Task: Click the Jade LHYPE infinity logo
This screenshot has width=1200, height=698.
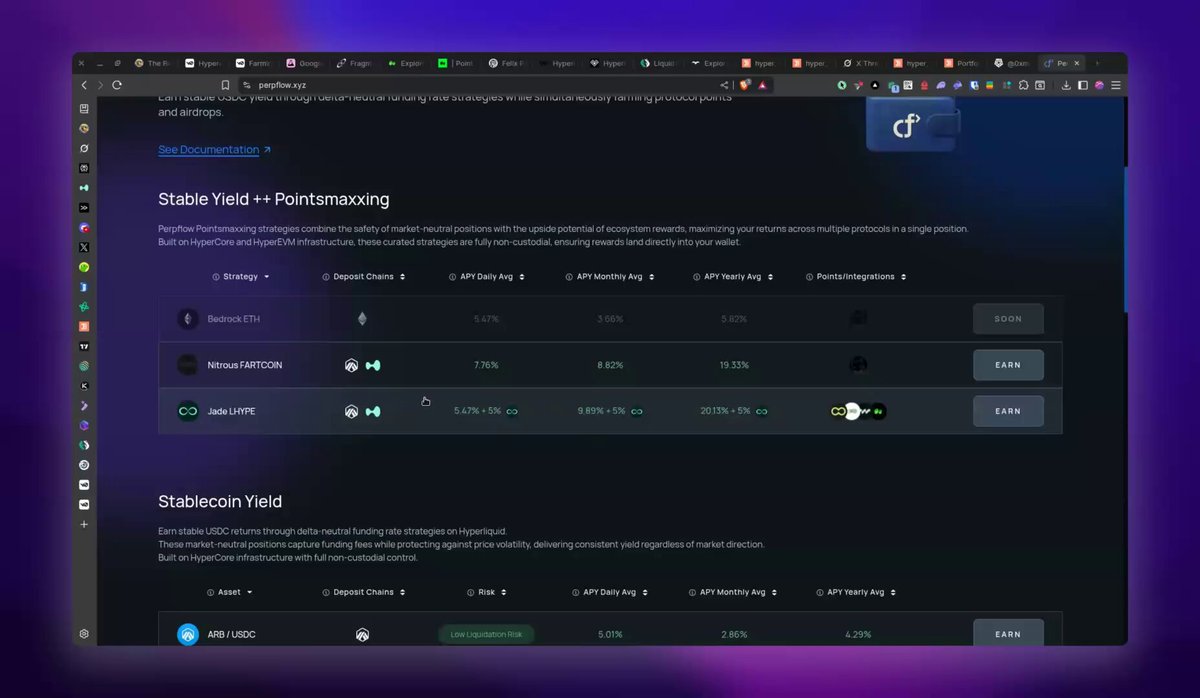Action: [x=188, y=411]
